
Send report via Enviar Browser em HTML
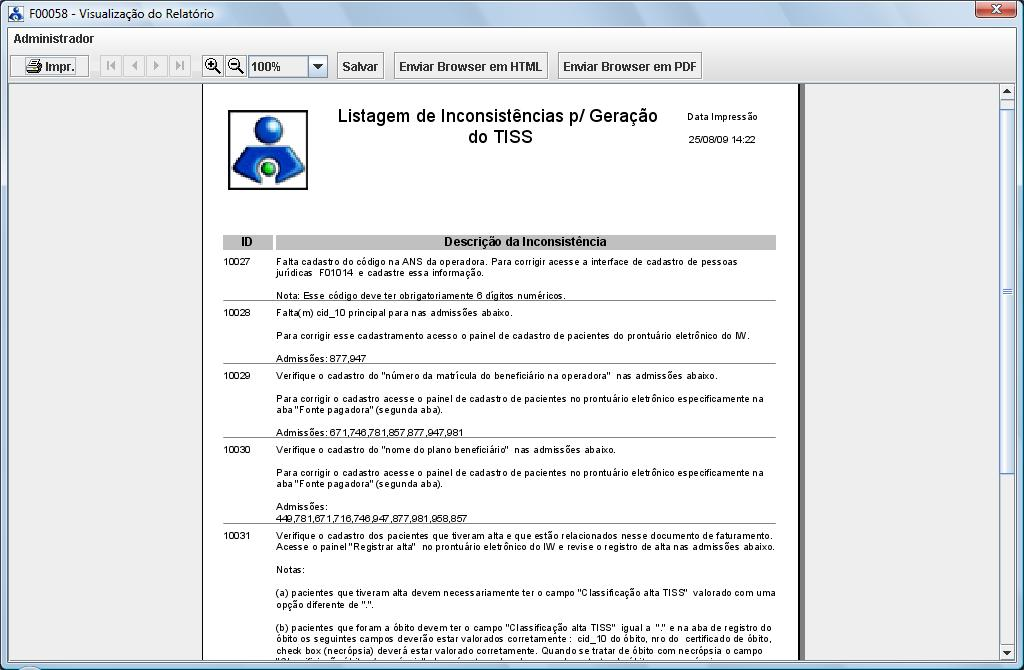[470, 66]
